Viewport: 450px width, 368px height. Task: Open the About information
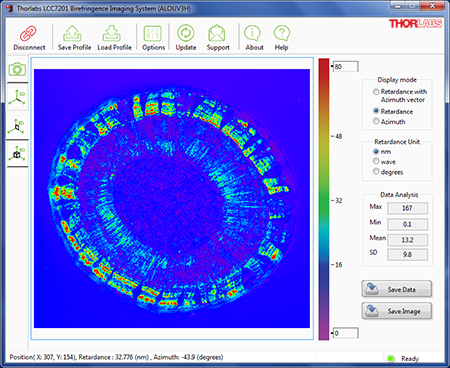[x=254, y=38]
